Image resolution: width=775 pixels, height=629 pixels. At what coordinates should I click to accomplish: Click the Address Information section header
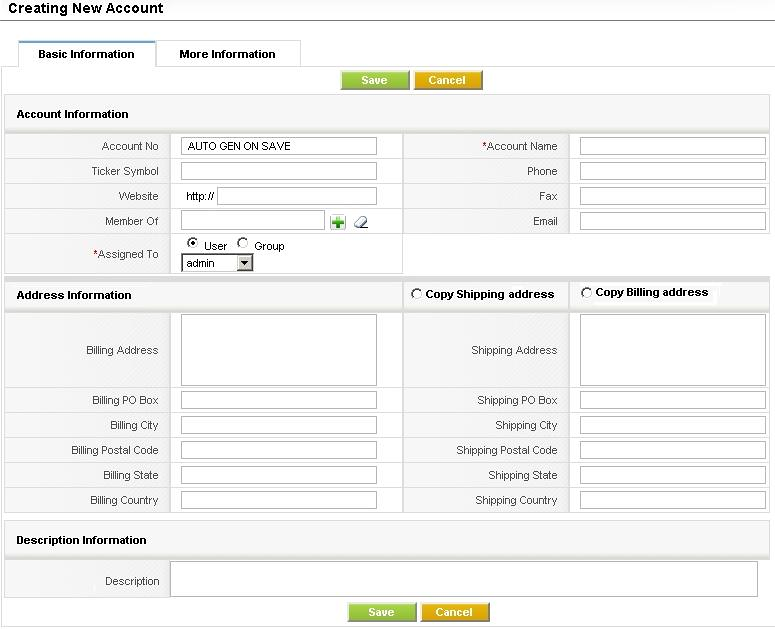(74, 295)
